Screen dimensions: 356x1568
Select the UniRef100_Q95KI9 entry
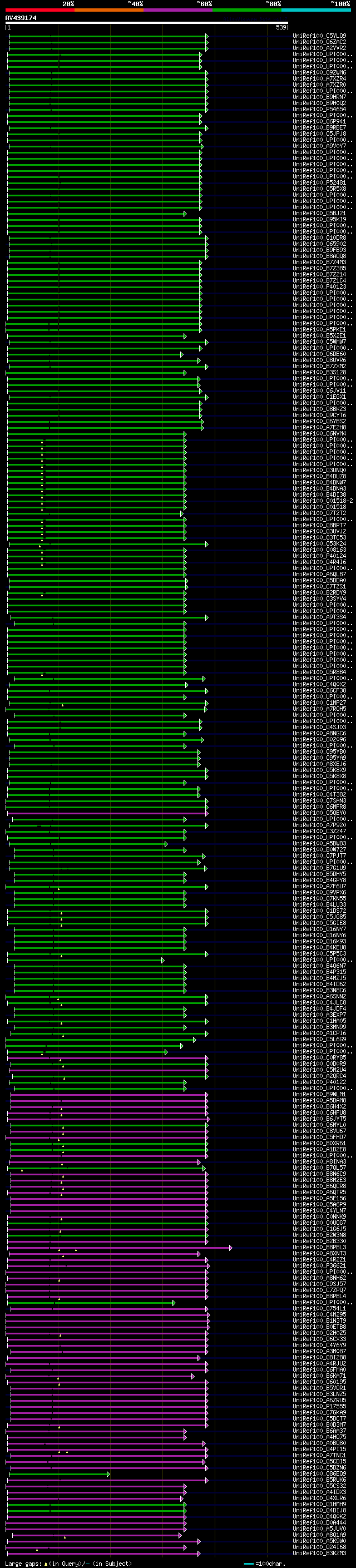click(319, 220)
